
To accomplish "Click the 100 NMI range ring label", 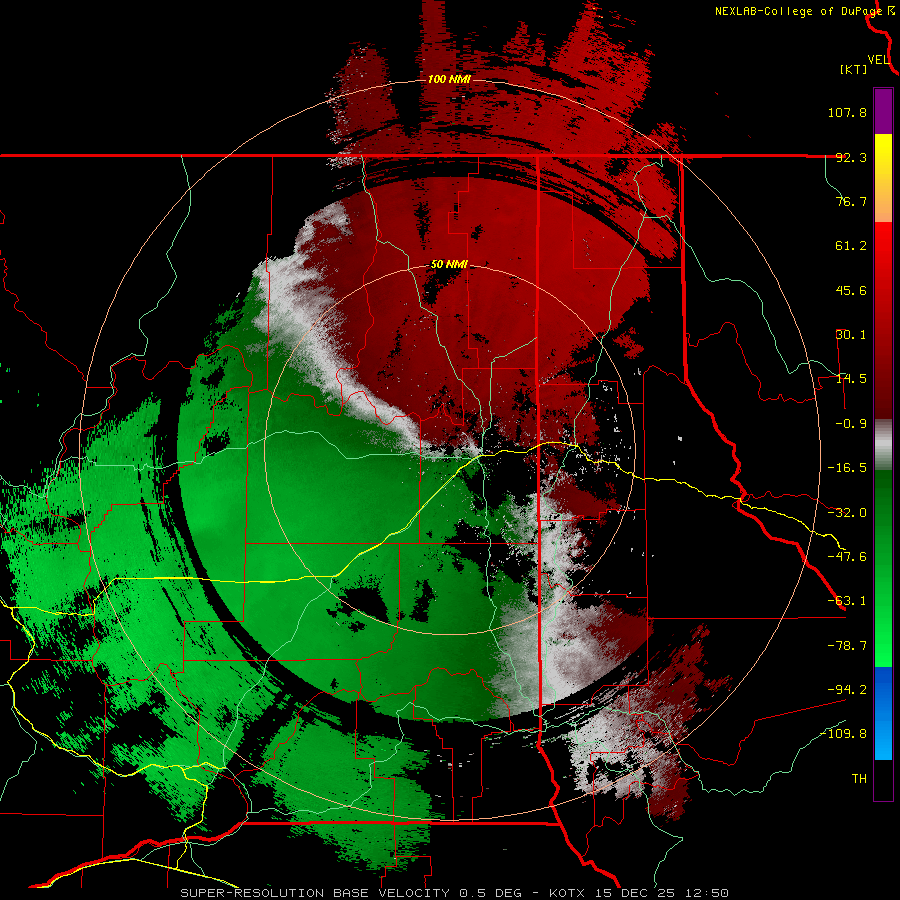I will 449,79.
